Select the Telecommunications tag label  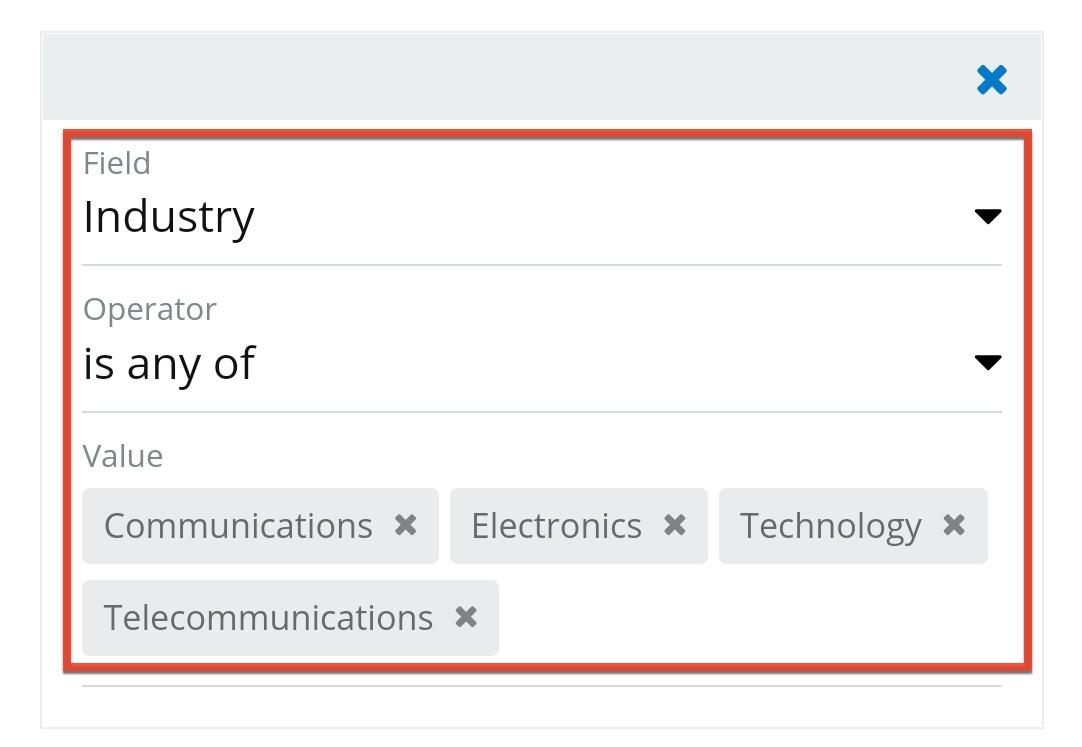point(268,618)
